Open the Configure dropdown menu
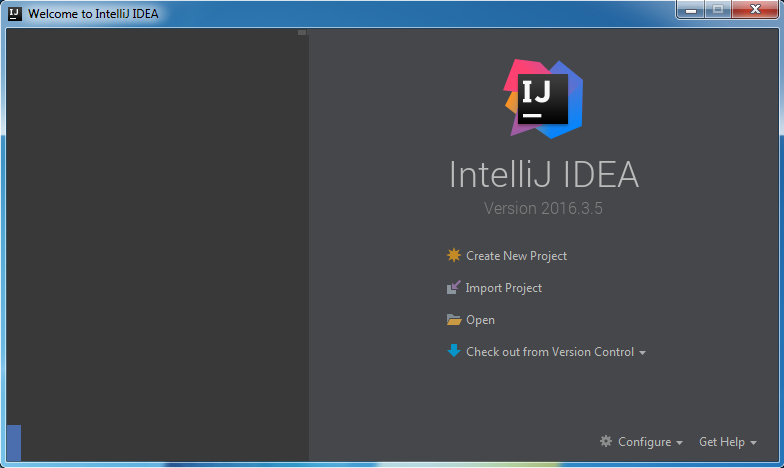Screen dimensions: 784x468 [644, 442]
